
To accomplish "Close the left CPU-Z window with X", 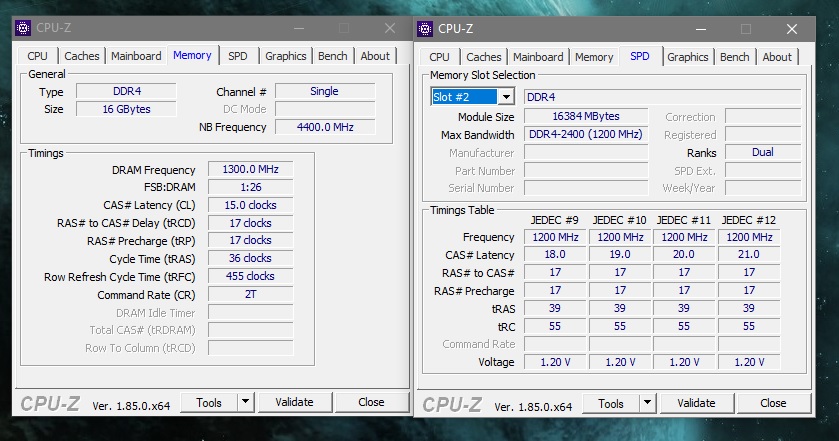I will (x=390, y=28).
